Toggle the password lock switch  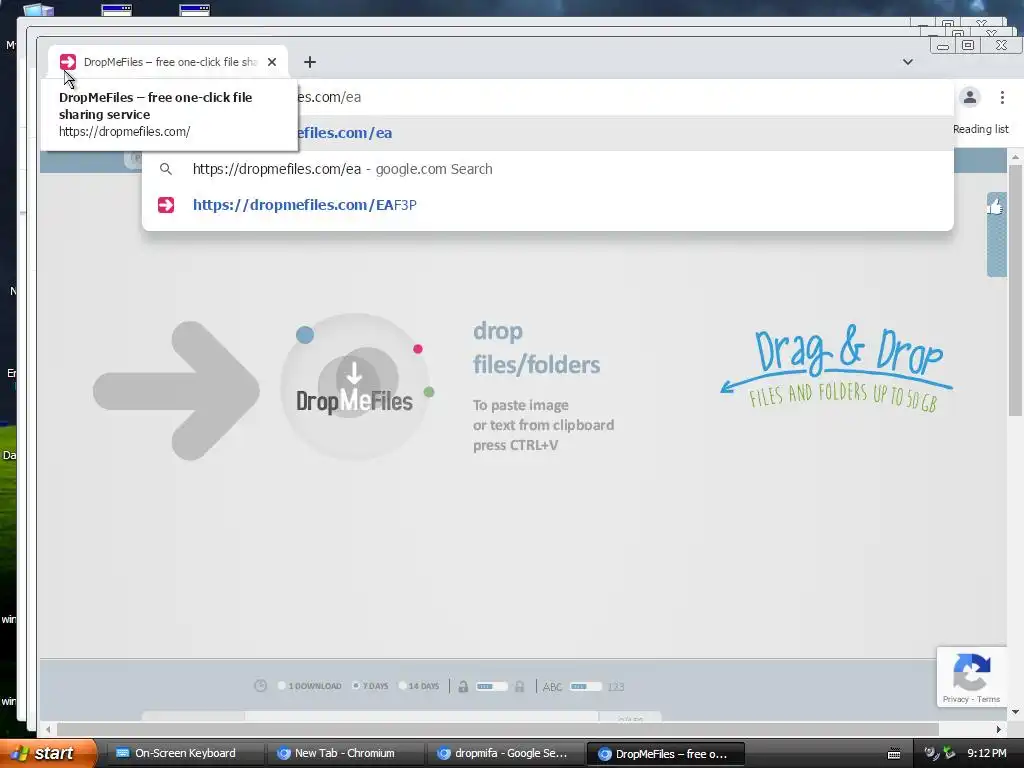pyautogui.click(x=492, y=686)
